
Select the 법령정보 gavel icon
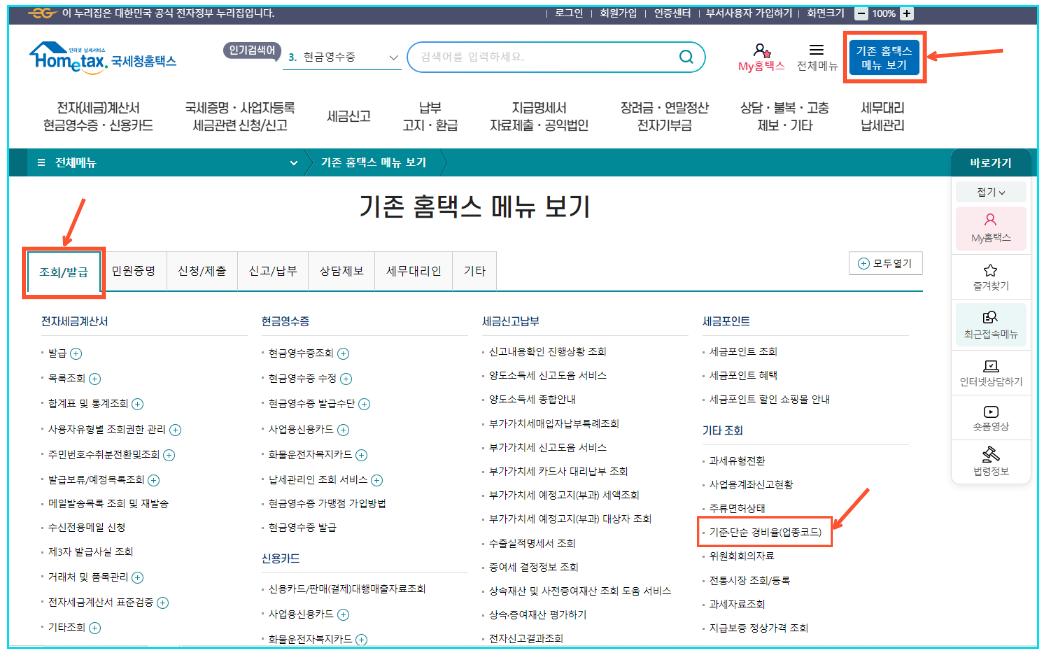pos(989,462)
